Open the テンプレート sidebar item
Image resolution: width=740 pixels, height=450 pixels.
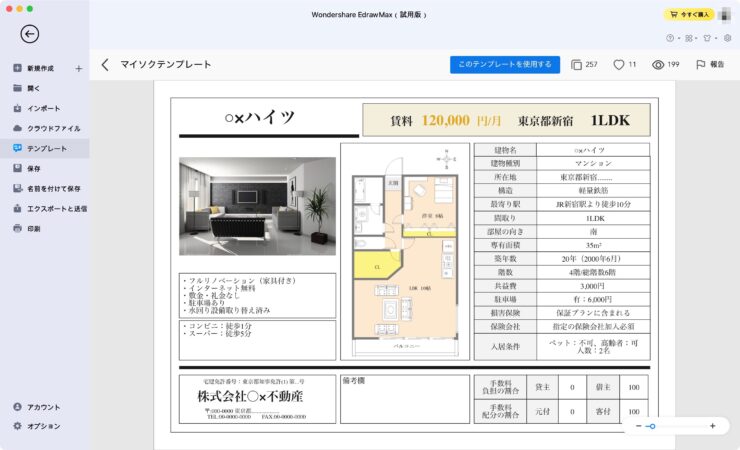tap(46, 148)
